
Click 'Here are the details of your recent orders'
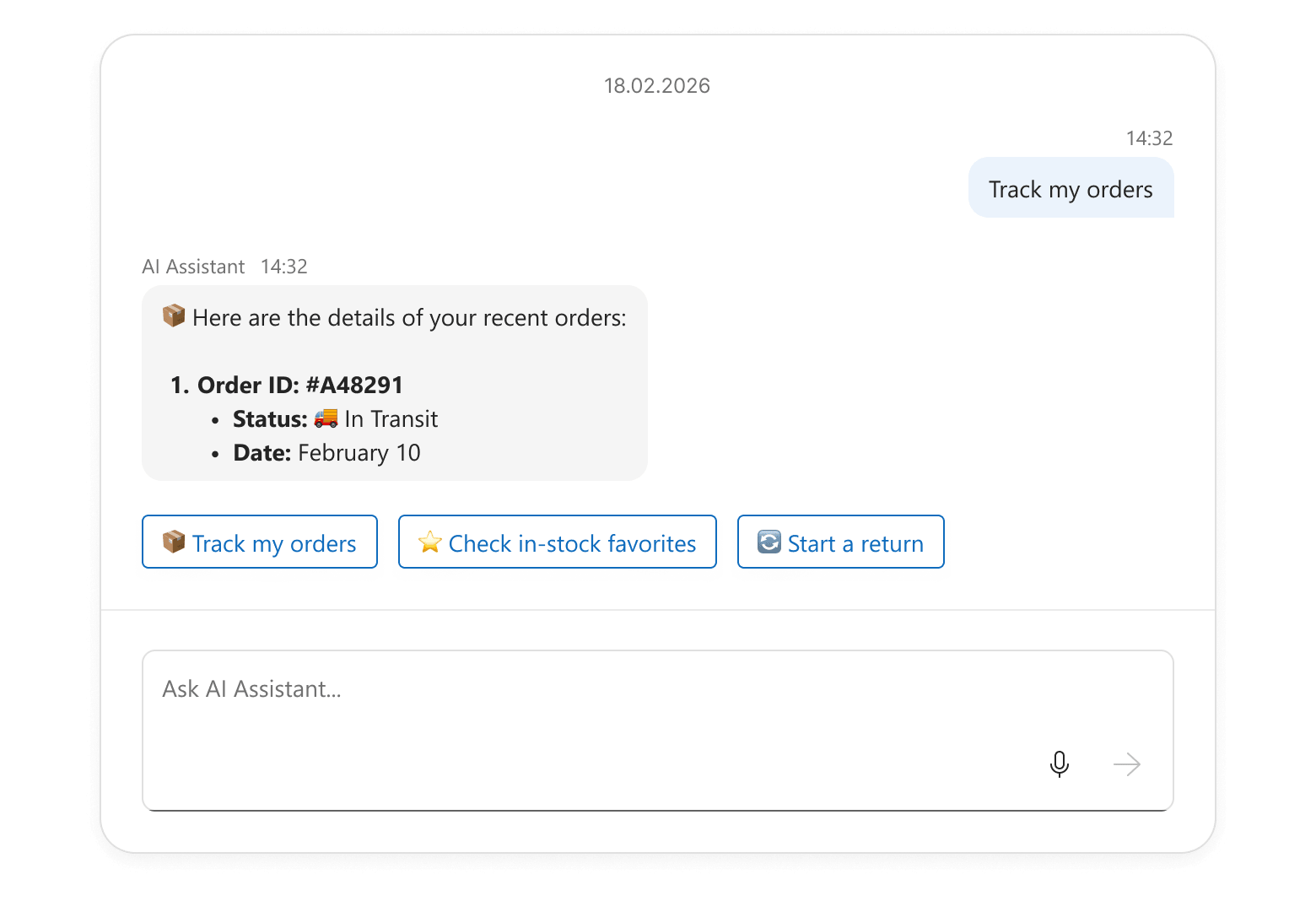point(409,318)
